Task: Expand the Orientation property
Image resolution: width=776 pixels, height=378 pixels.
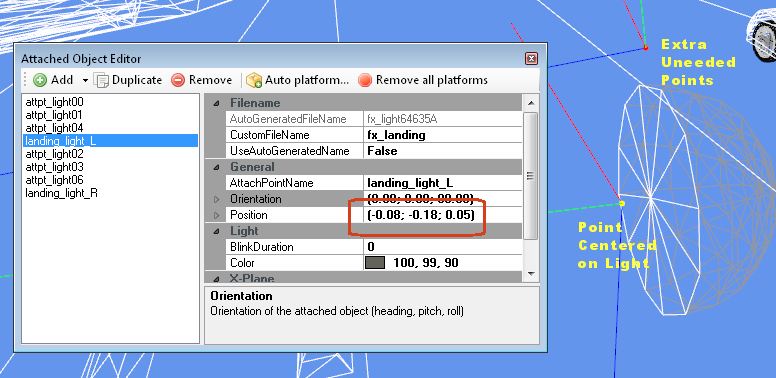Action: coord(216,199)
